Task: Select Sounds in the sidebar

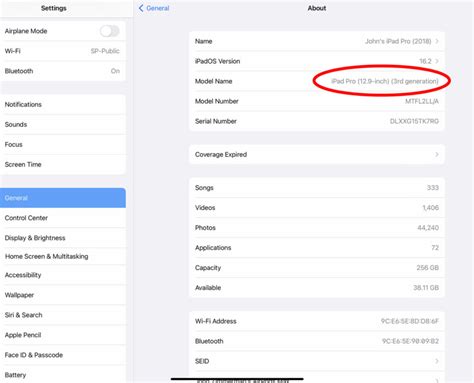Action: tap(63, 124)
